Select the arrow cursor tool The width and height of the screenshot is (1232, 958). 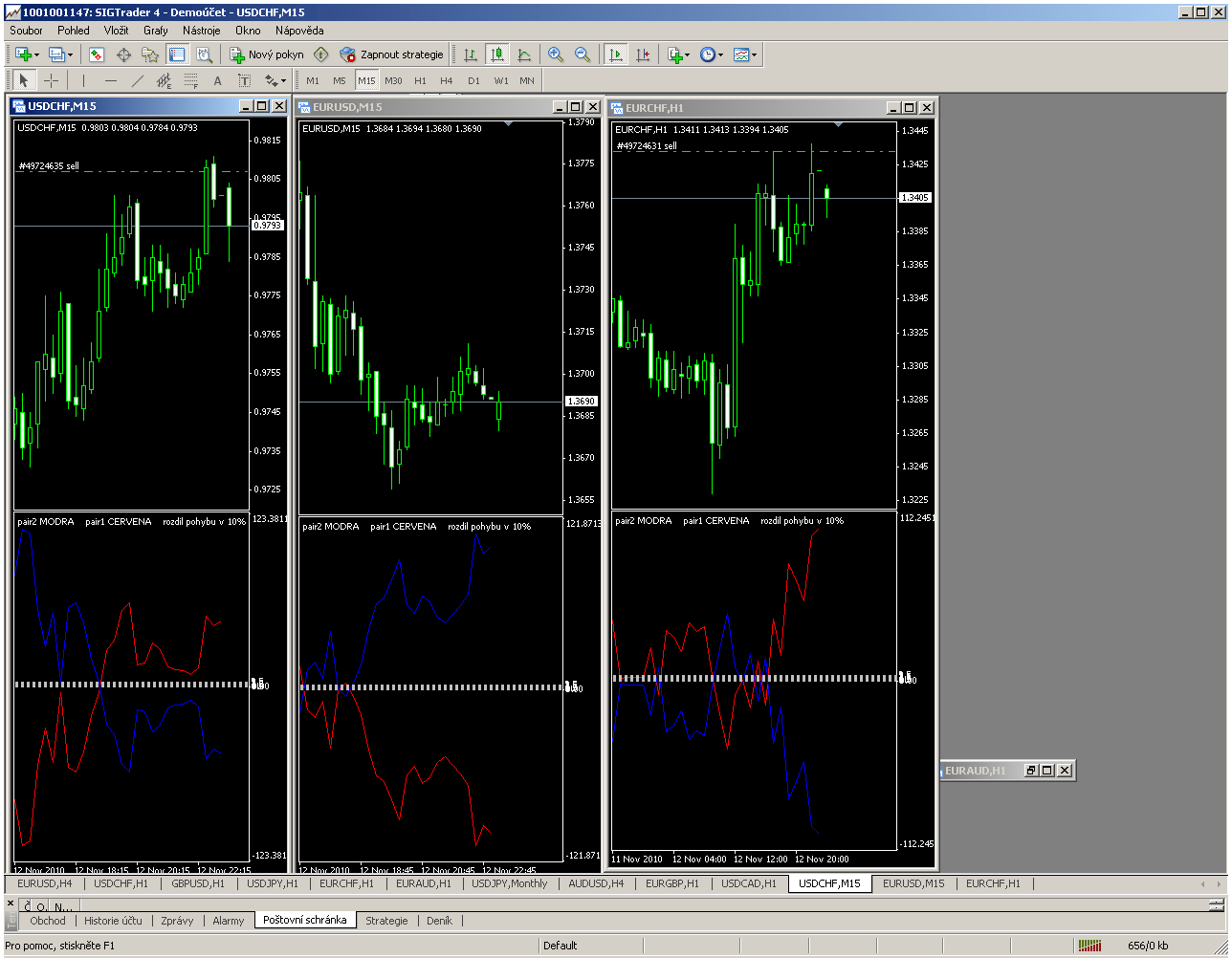[x=24, y=80]
